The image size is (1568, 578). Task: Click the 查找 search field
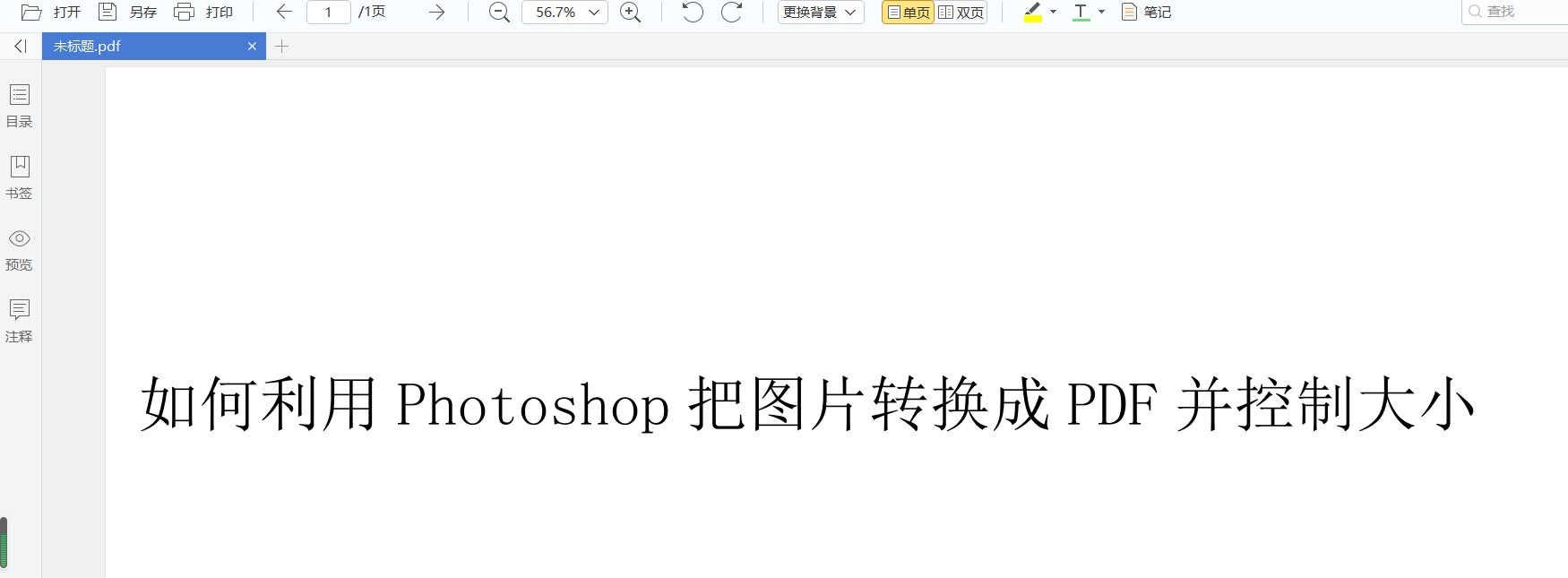coord(1514,12)
